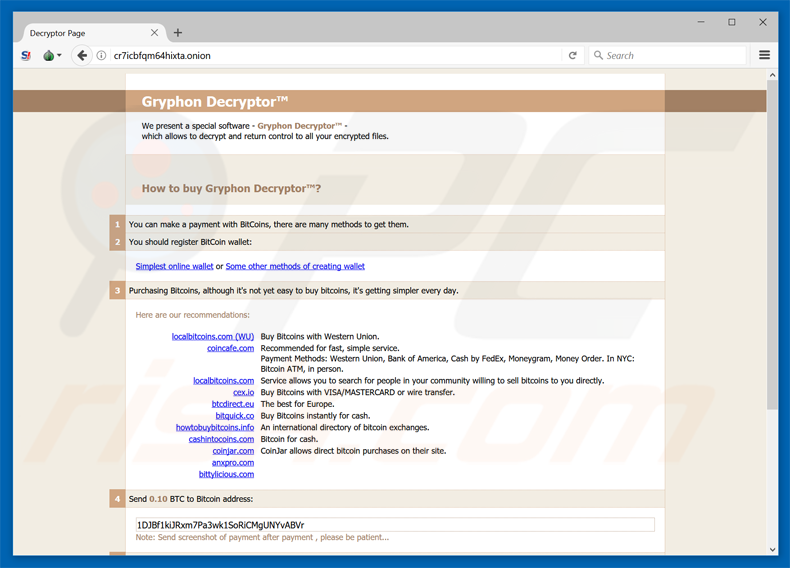Click the S! extension icon in toolbar

coord(26,55)
